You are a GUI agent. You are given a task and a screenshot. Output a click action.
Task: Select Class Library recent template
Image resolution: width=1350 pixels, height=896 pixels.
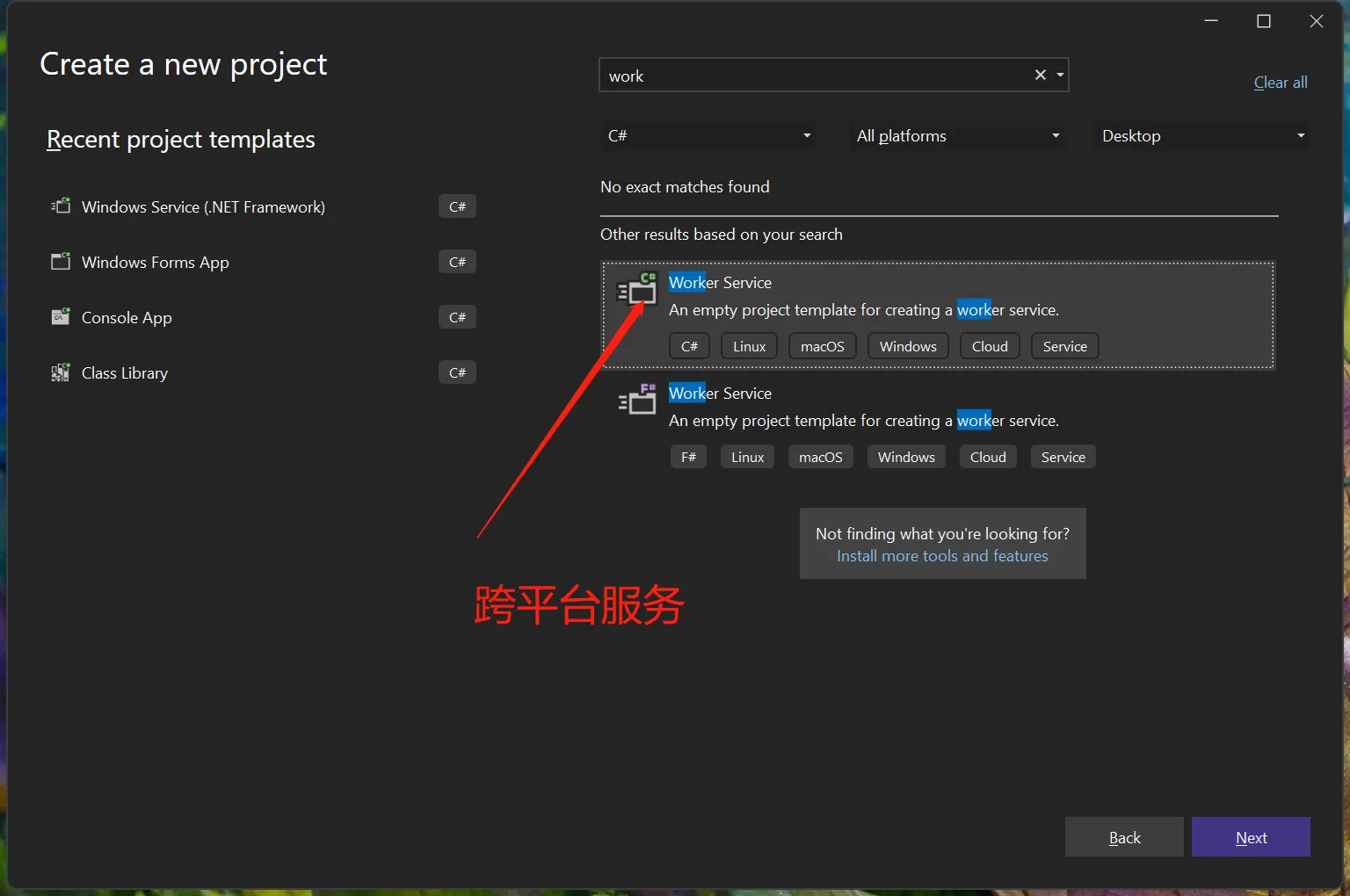(263, 372)
